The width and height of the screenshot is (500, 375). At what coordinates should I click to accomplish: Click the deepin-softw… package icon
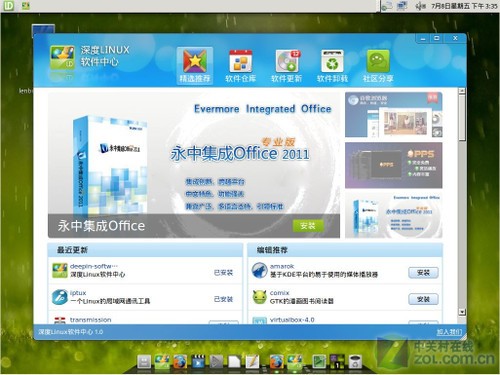click(60, 270)
